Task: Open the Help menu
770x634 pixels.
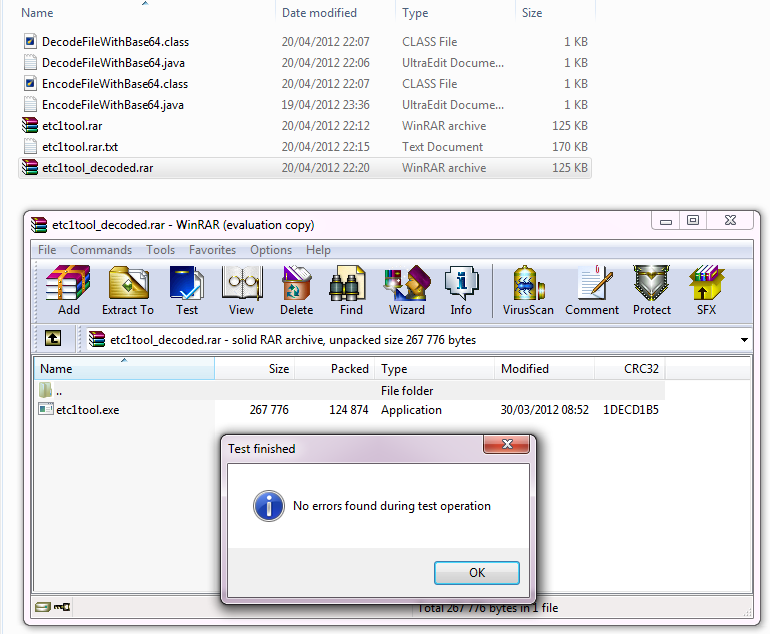Action: [x=318, y=249]
